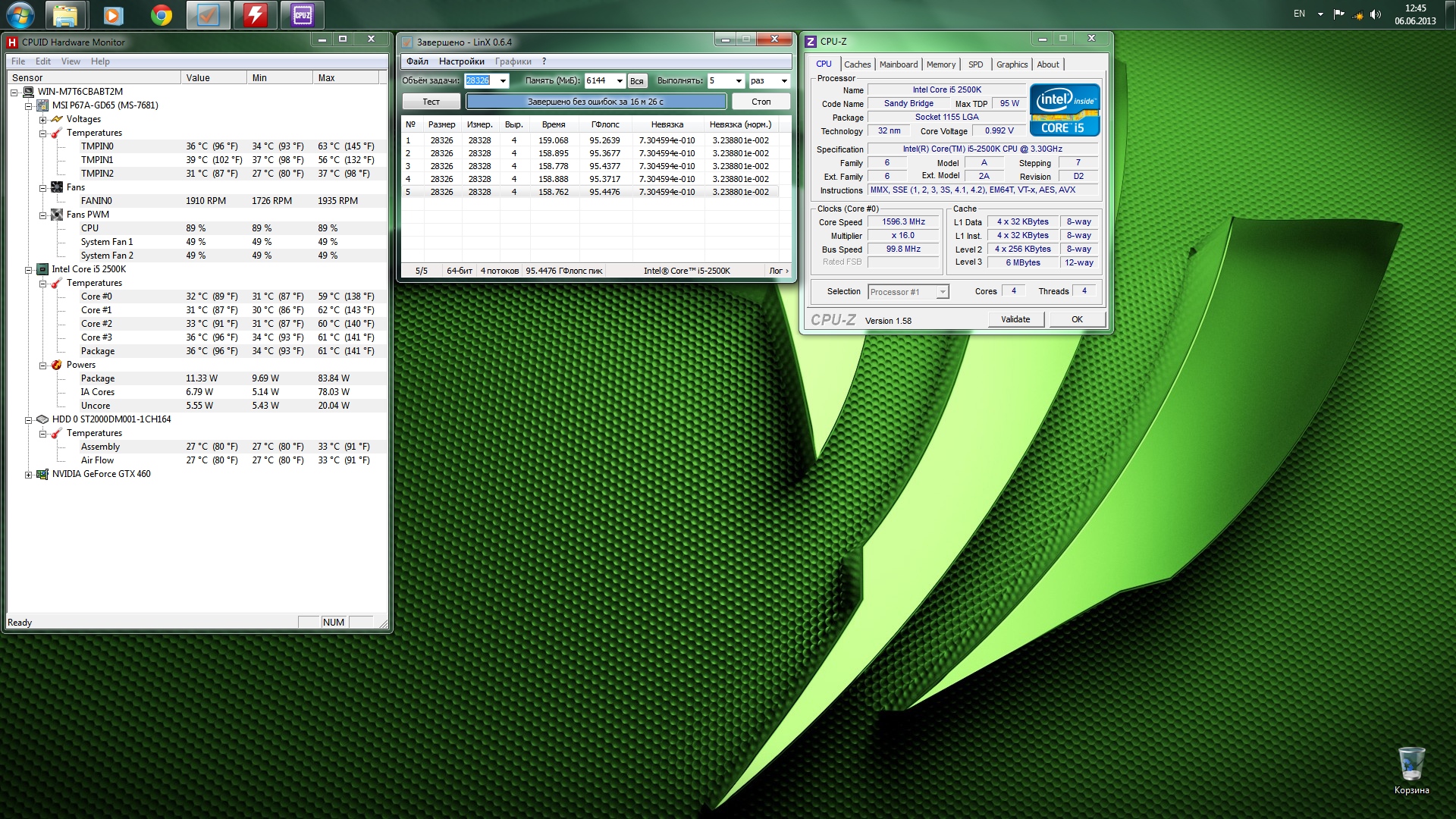
Task: Open Chrome from the taskbar
Action: pos(161,15)
